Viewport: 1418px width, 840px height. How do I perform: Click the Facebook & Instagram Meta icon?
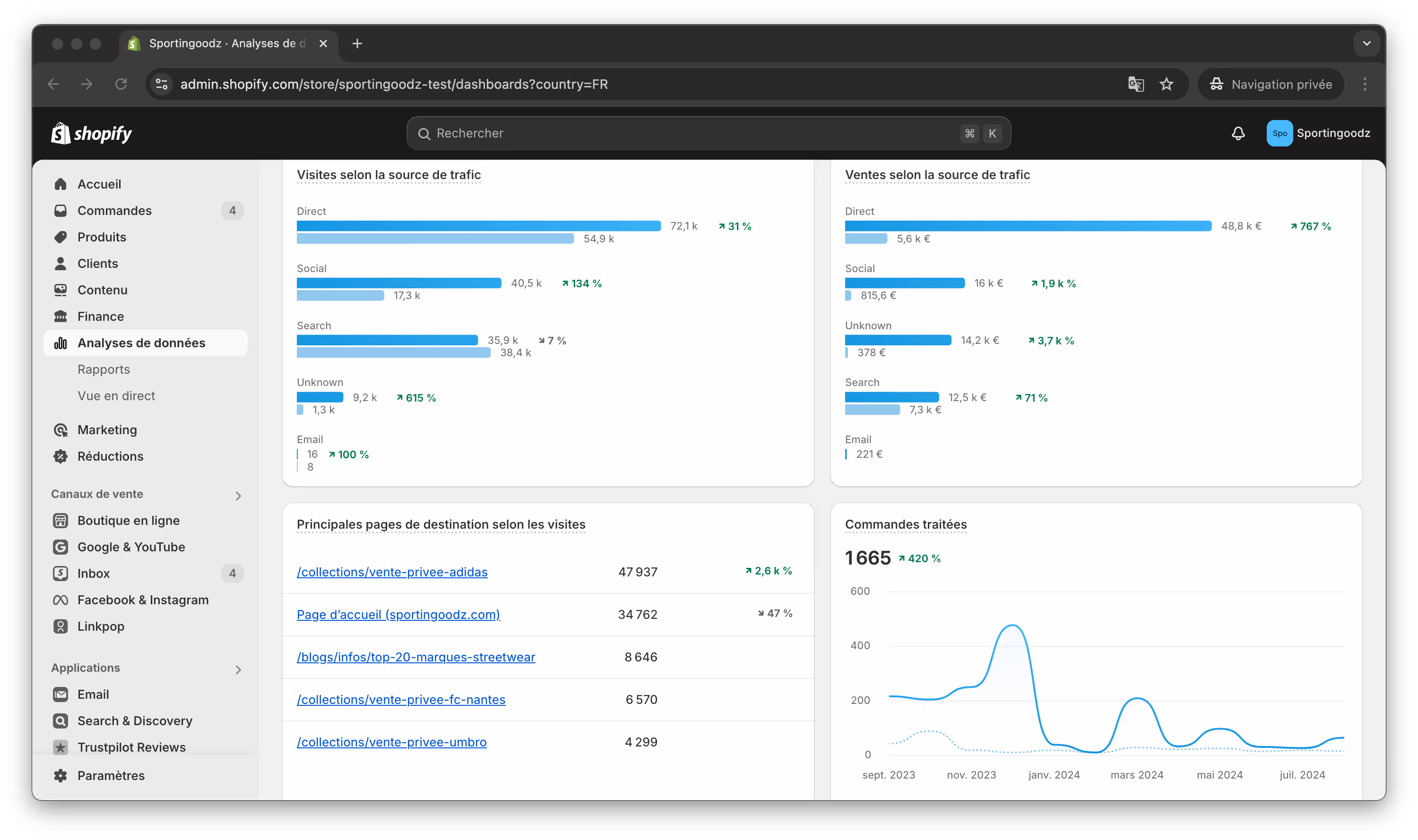click(61, 600)
